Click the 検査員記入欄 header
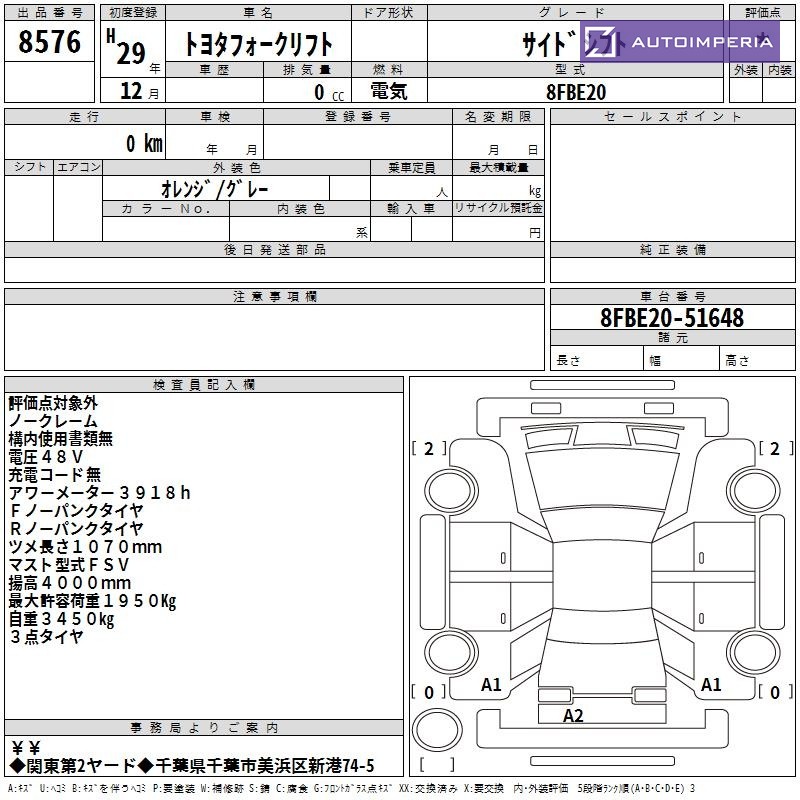 tap(204, 385)
